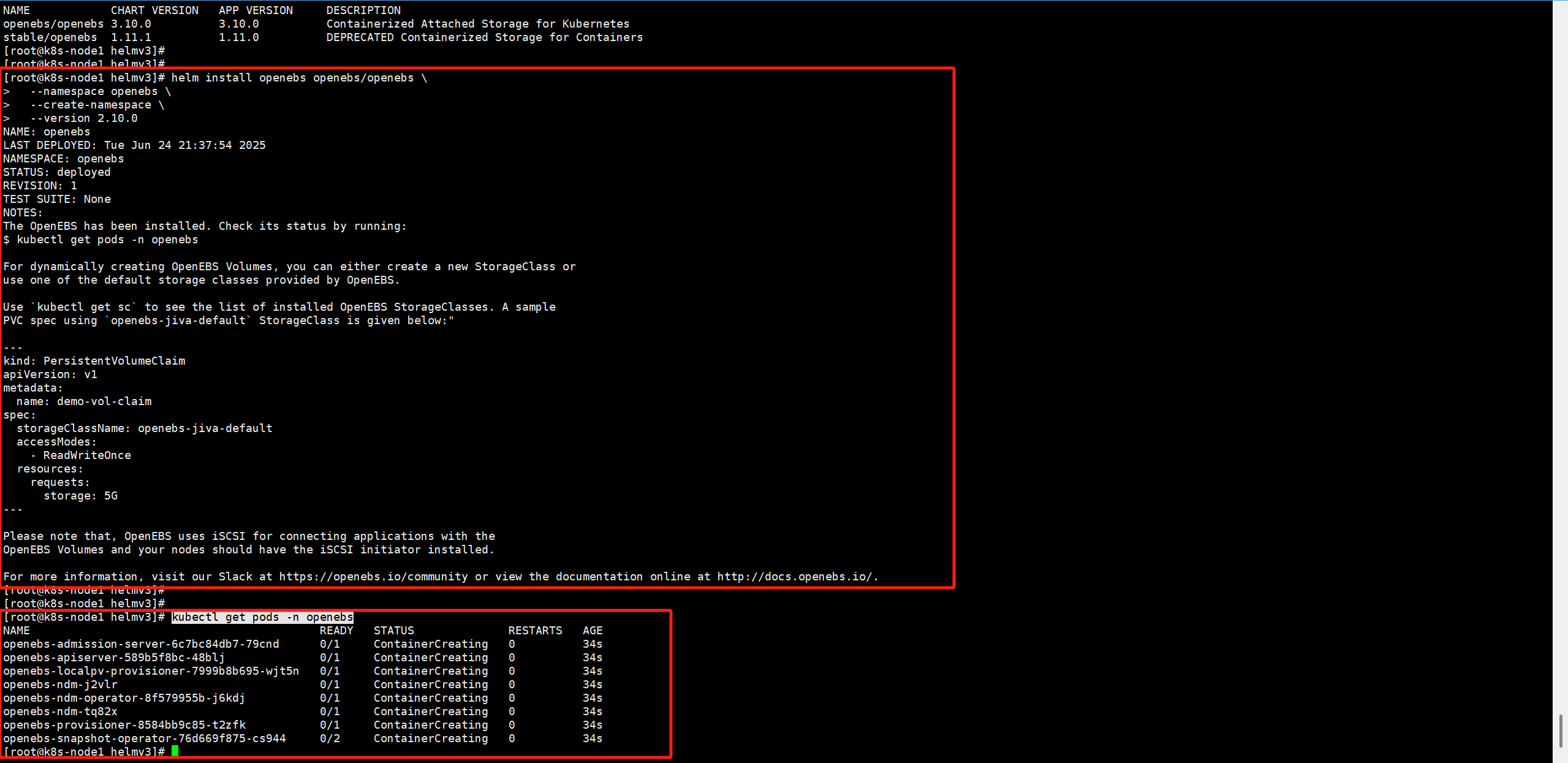This screenshot has width=1568, height=763.
Task: Click the 34s age of openebs-admission-server pod
Action: [593, 644]
